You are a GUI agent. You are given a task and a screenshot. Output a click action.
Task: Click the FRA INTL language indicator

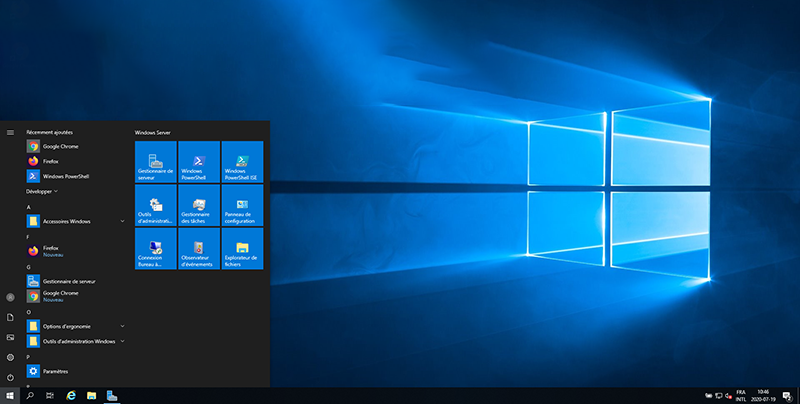pyautogui.click(x=741, y=396)
